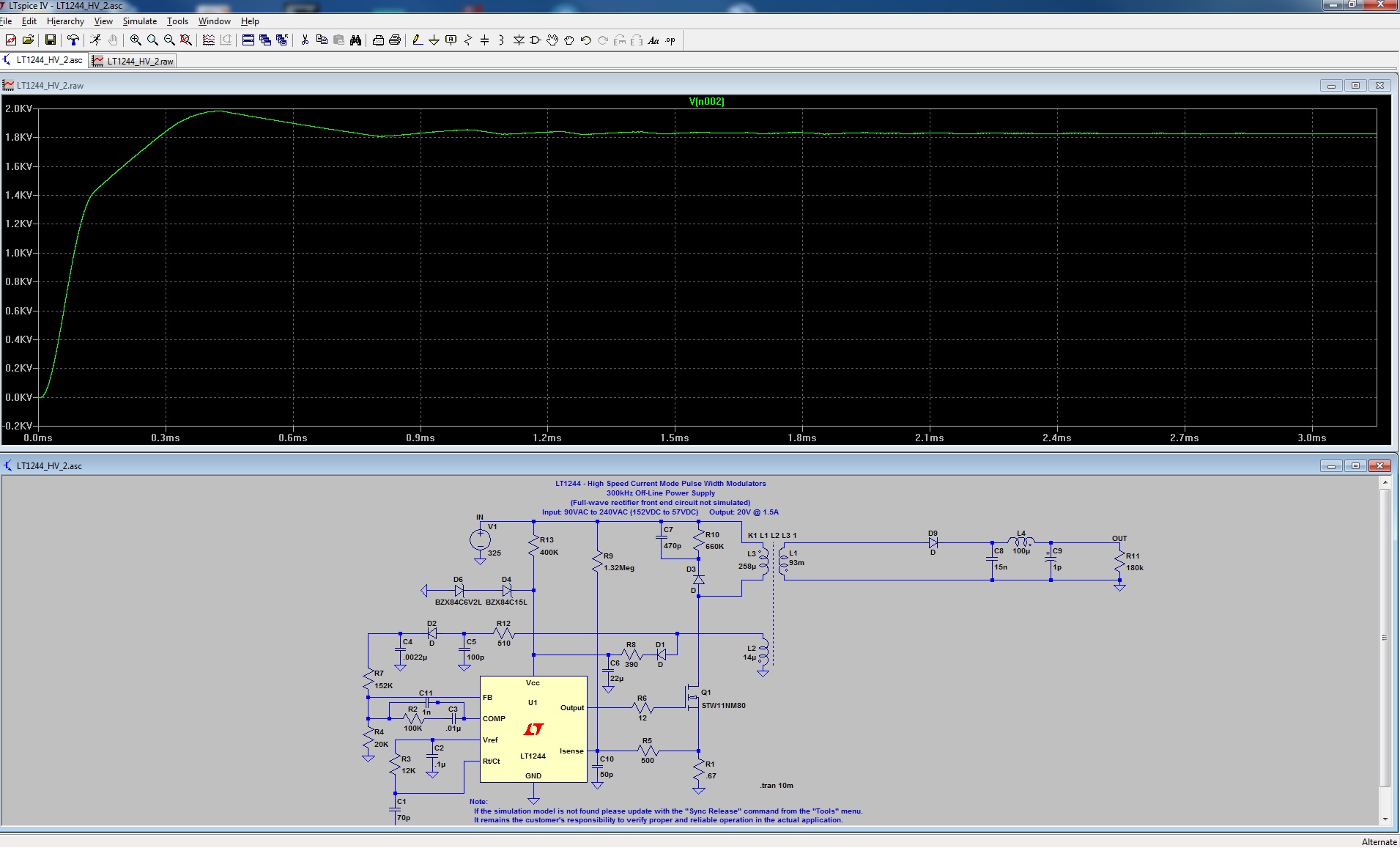Click the schematic vertical scrollbar thumb

tap(1385, 637)
